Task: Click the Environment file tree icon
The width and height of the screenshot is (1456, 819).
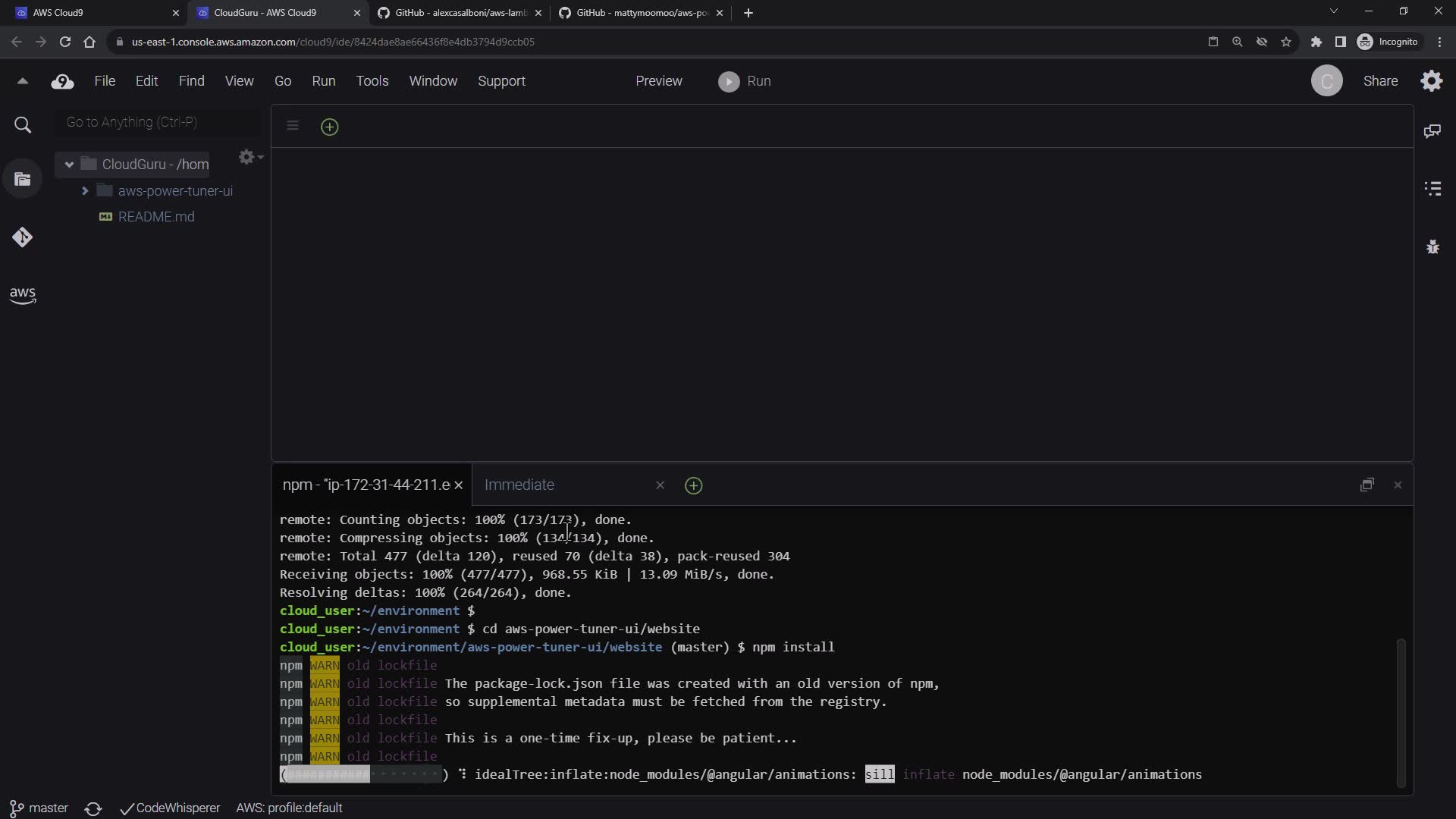Action: tap(23, 180)
